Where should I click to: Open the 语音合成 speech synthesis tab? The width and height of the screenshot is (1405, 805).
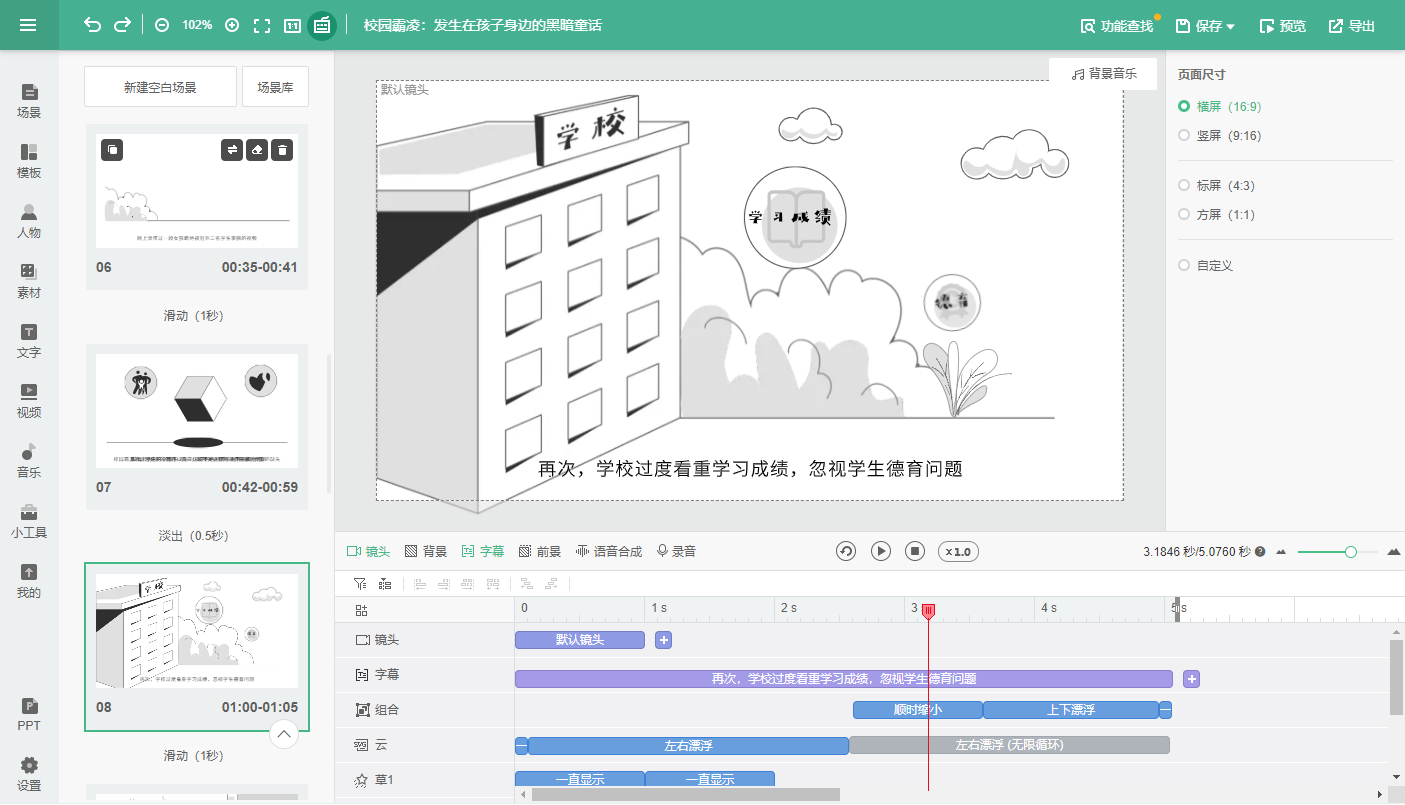point(609,551)
